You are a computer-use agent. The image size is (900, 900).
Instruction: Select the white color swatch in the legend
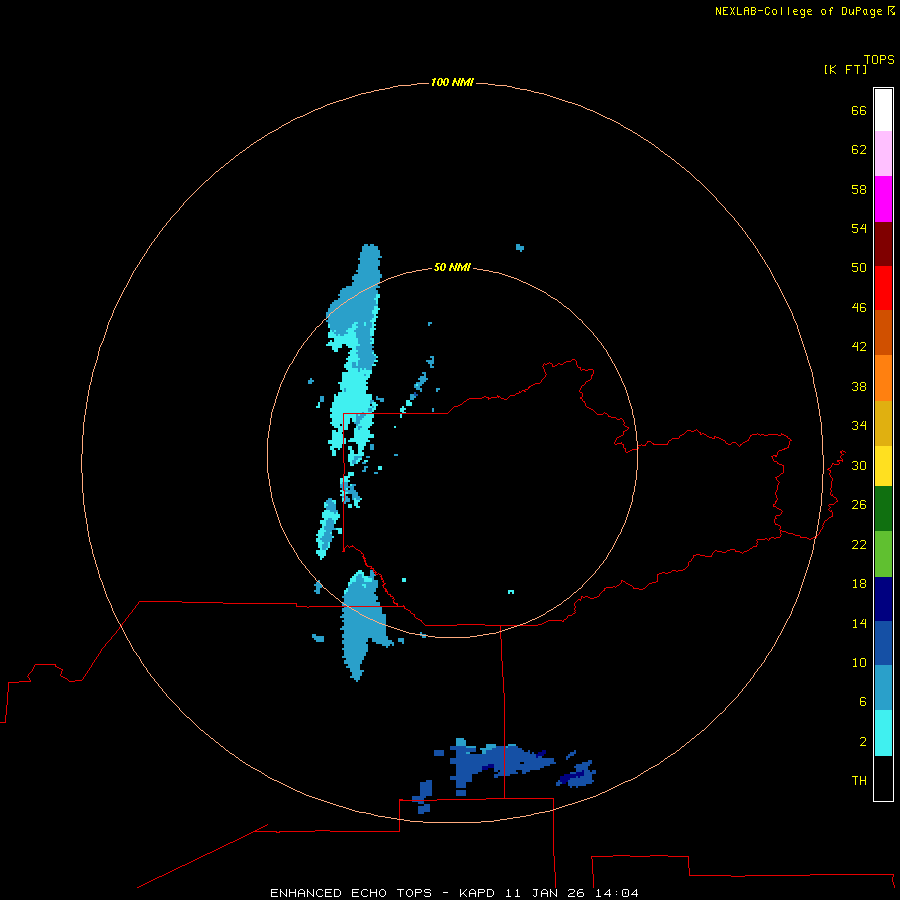point(883,110)
